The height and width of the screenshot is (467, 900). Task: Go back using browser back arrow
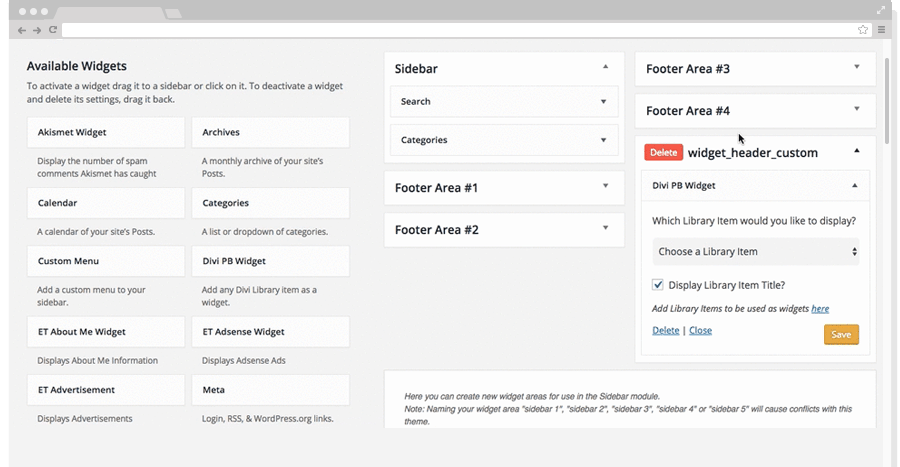coord(22,30)
